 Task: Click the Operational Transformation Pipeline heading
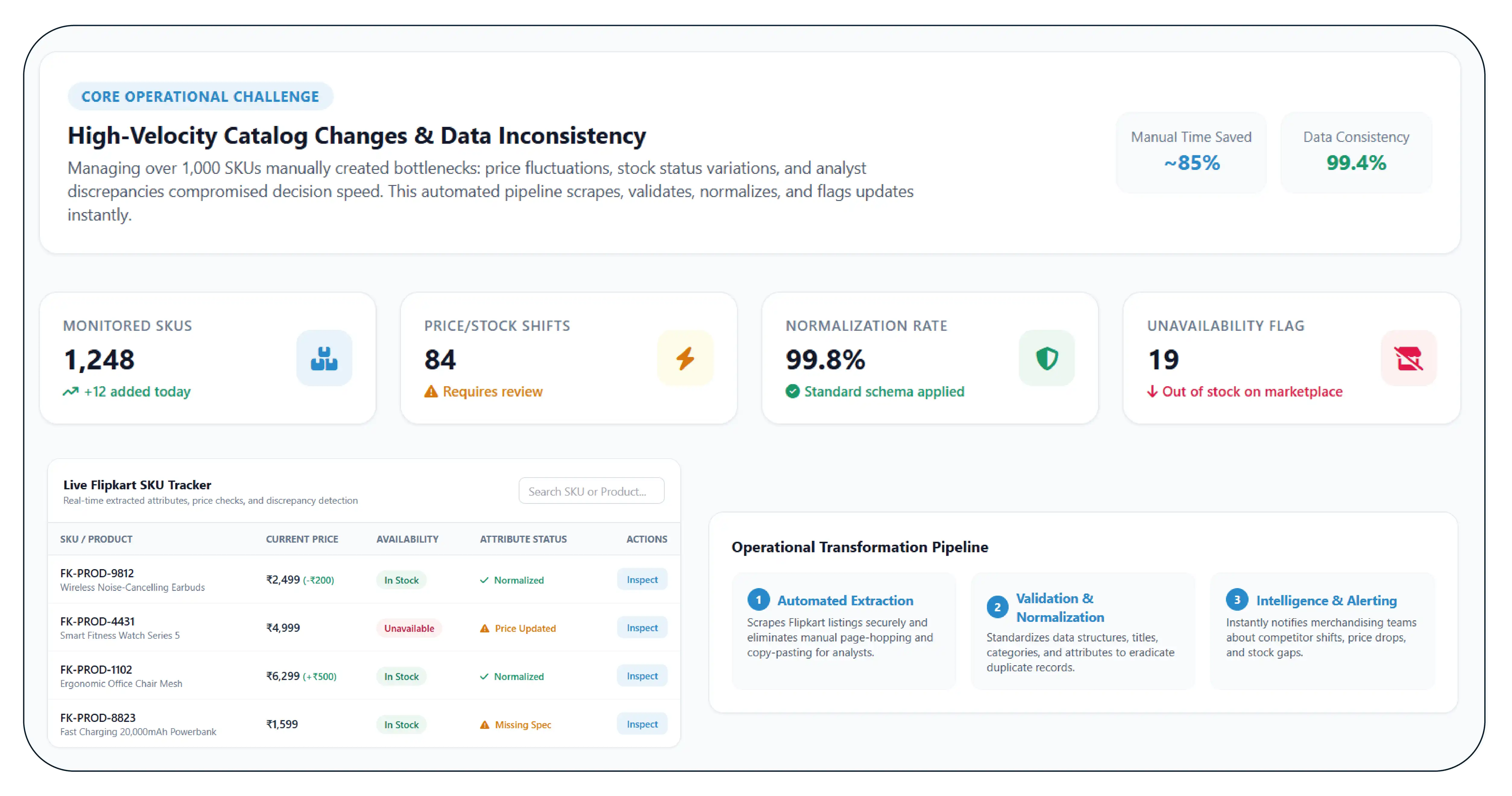click(860, 547)
